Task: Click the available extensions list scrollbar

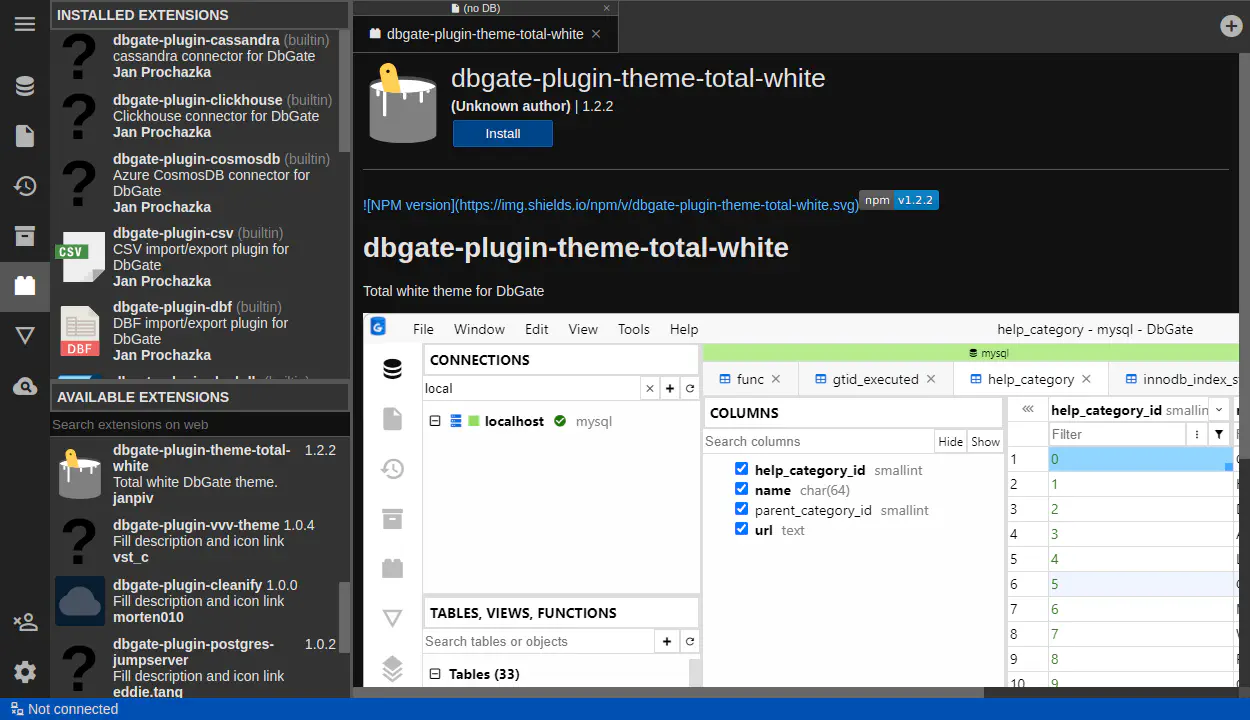Action: [345, 618]
